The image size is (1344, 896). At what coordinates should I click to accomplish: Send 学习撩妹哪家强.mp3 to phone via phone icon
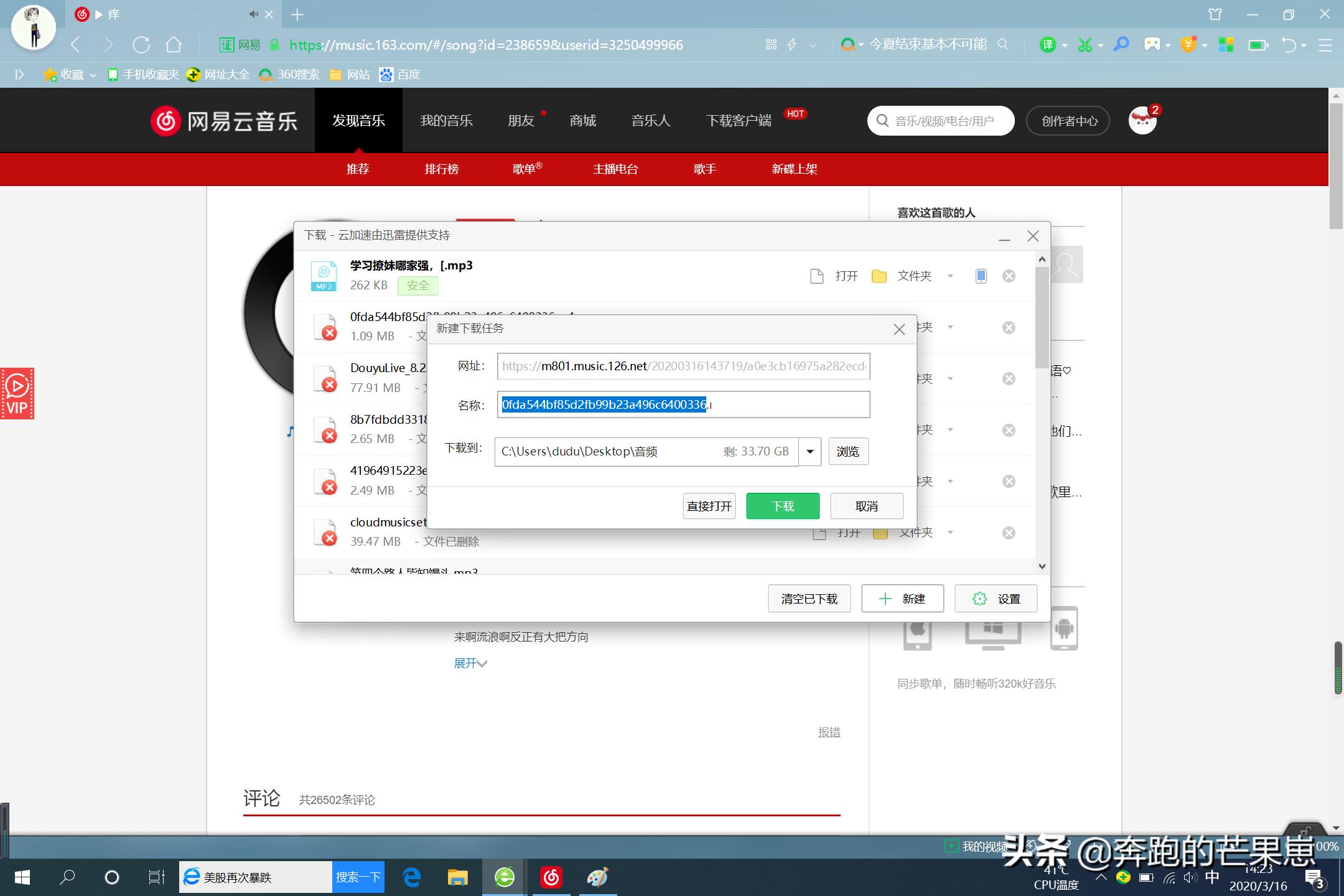pyautogui.click(x=981, y=276)
